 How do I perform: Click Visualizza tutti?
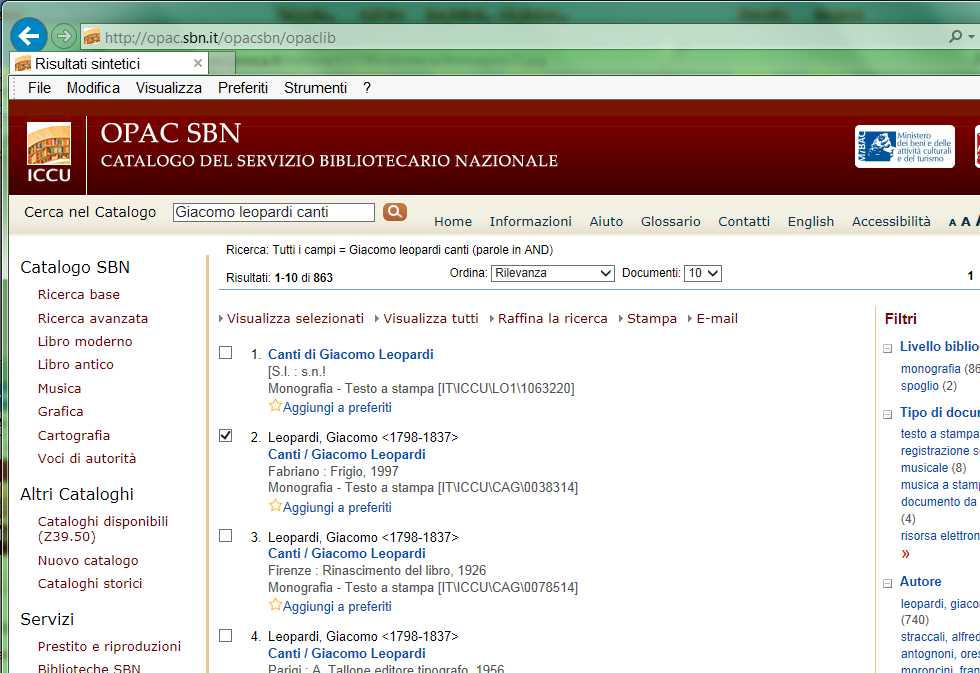431,319
